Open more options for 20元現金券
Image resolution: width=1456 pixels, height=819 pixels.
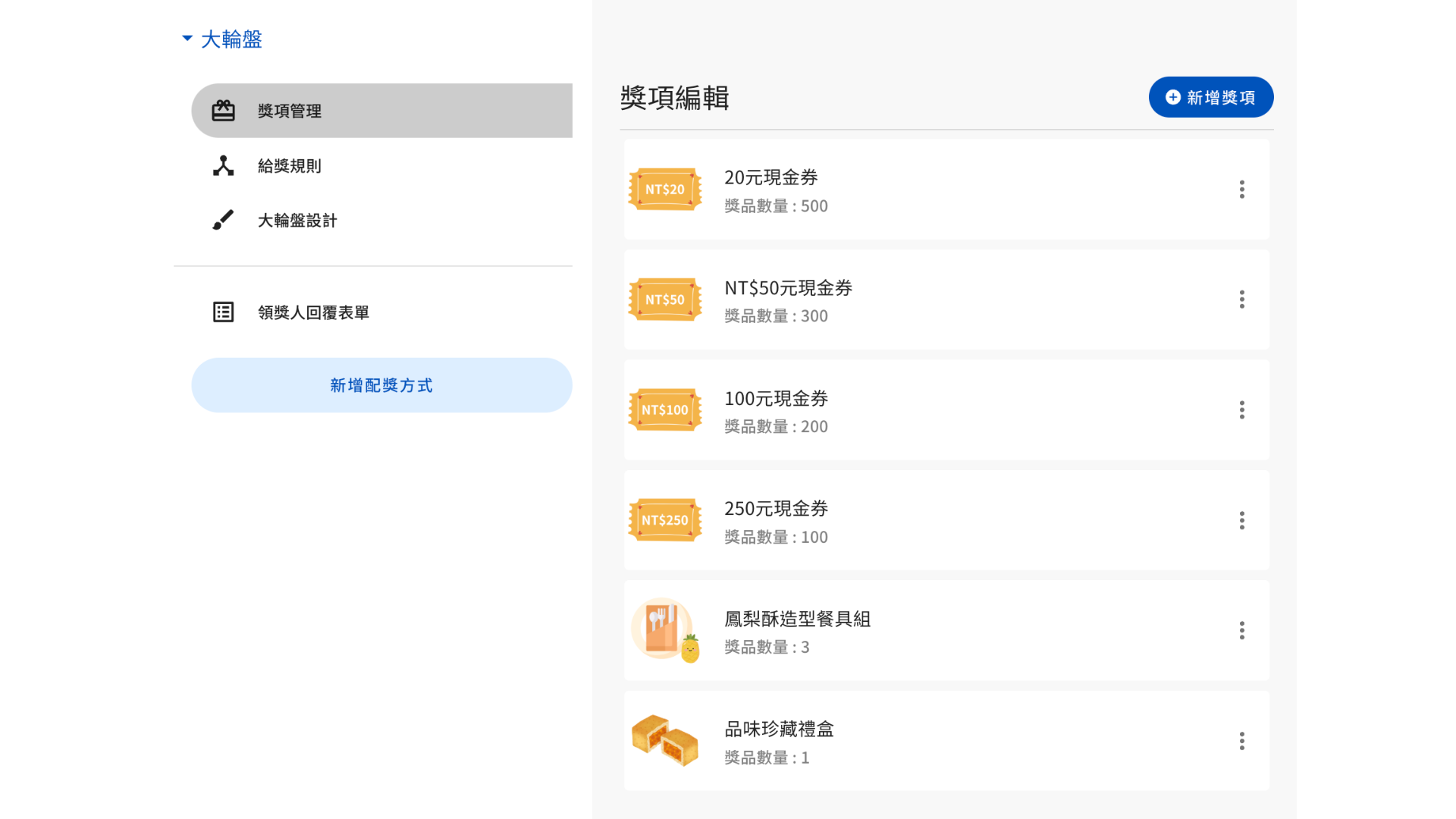coord(1241,190)
